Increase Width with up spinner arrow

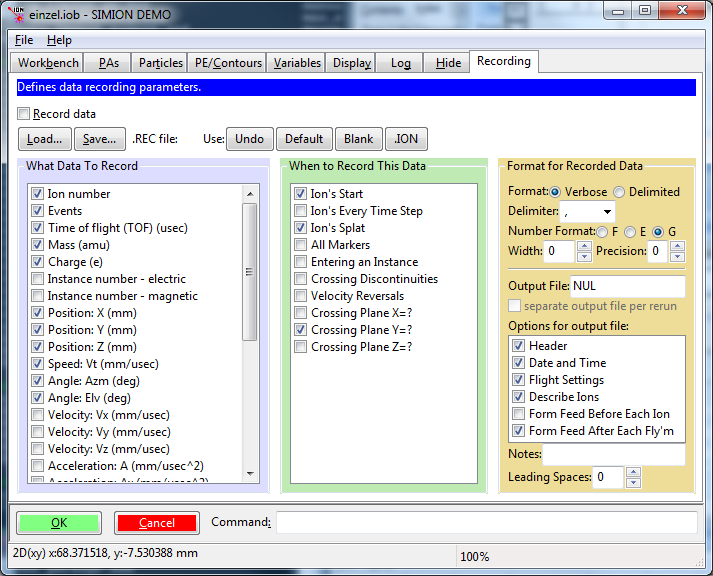tap(584, 246)
